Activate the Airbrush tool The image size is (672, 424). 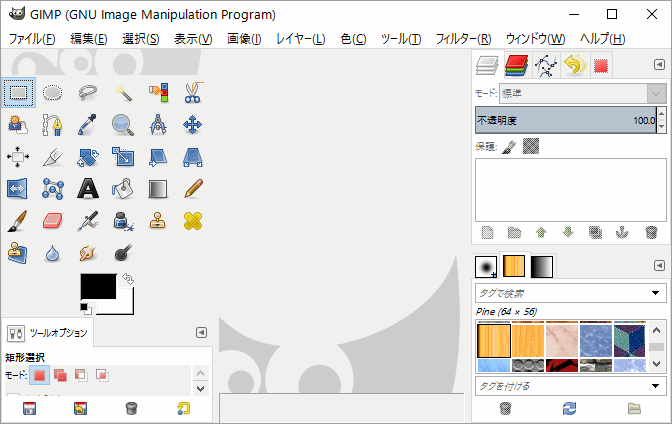click(x=88, y=221)
